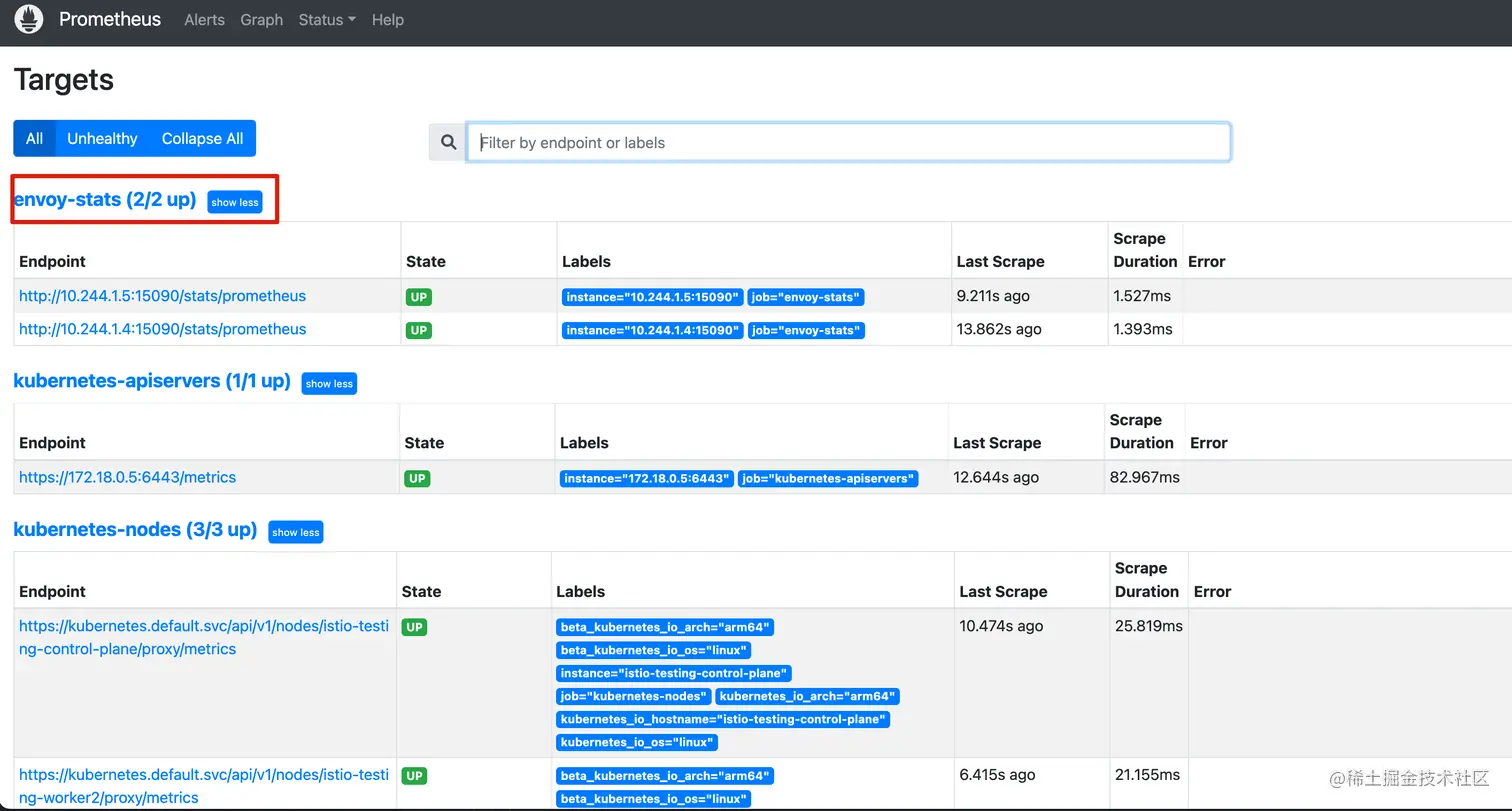
Task: Collapse envoy-stats with its show less button
Action: [x=235, y=202]
